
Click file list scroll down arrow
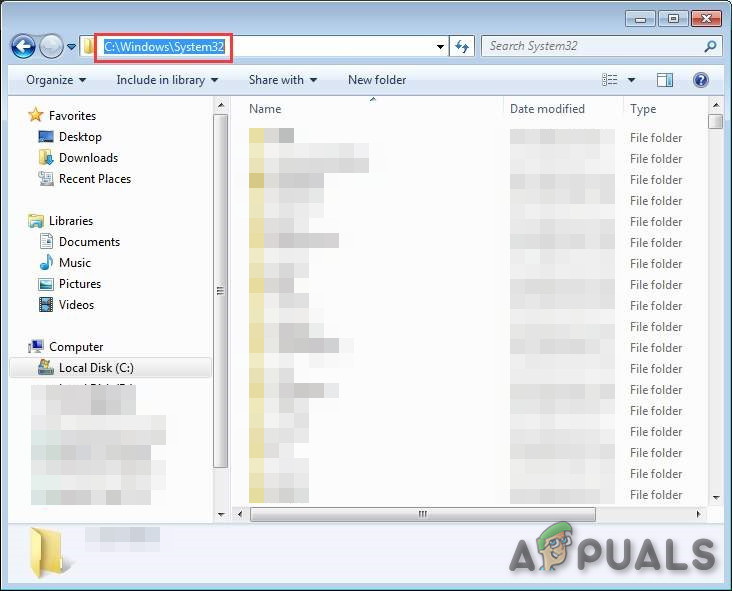tap(716, 498)
